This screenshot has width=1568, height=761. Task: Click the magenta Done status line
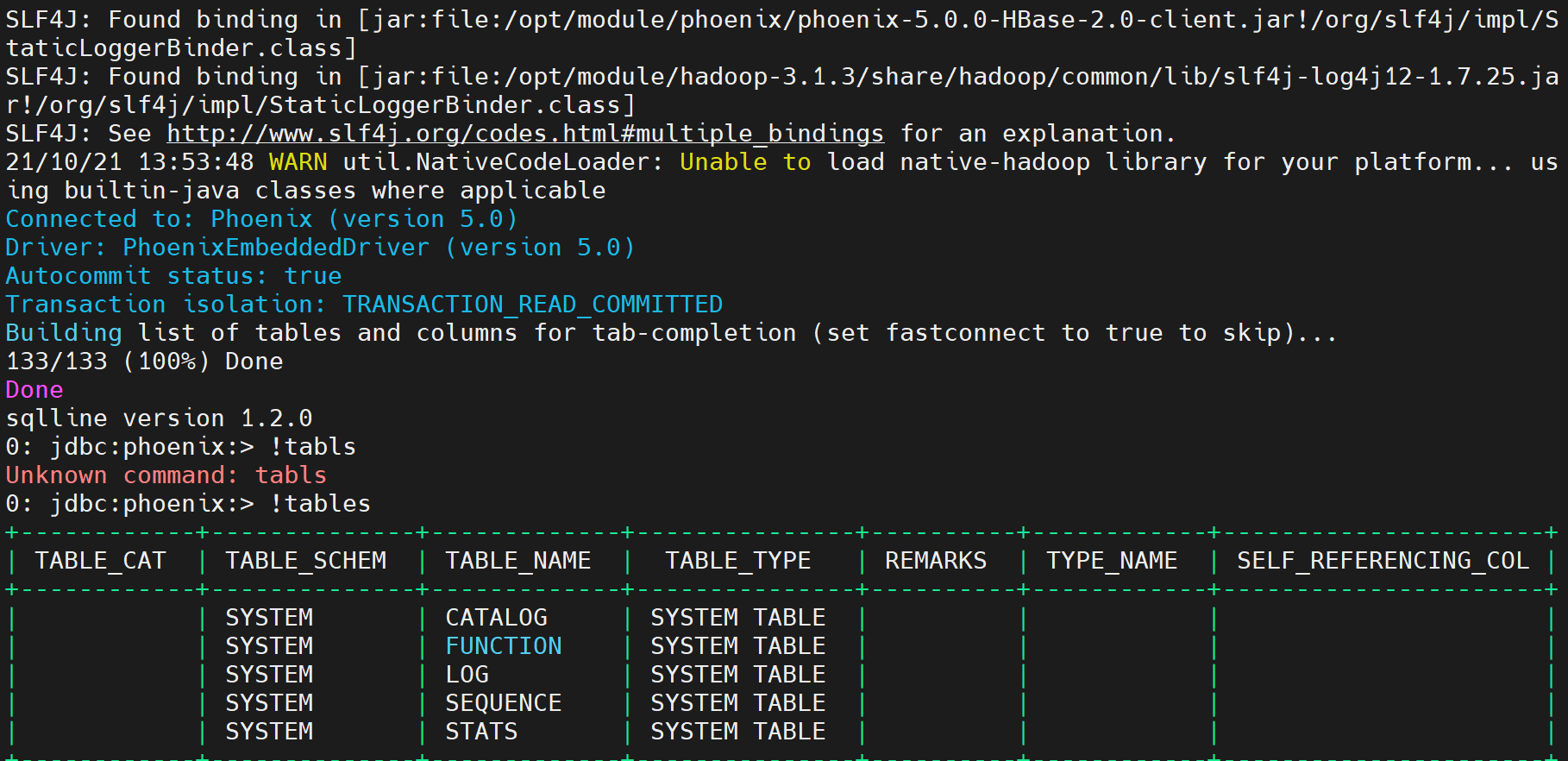34,390
